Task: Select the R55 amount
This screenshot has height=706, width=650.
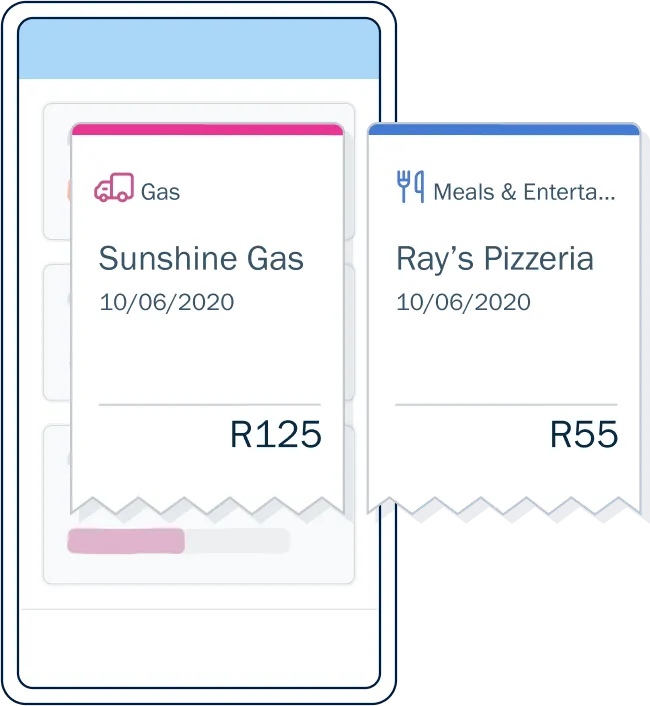Action: (584, 435)
